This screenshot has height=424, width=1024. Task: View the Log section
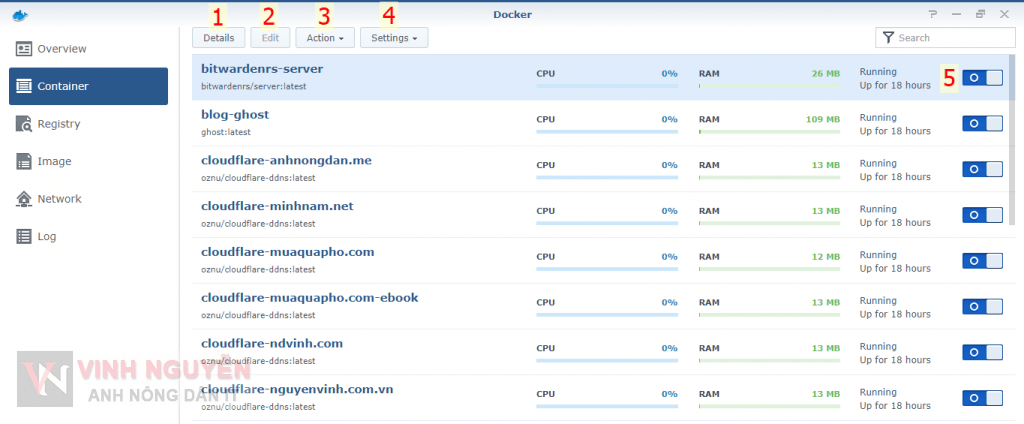[x=88, y=236]
